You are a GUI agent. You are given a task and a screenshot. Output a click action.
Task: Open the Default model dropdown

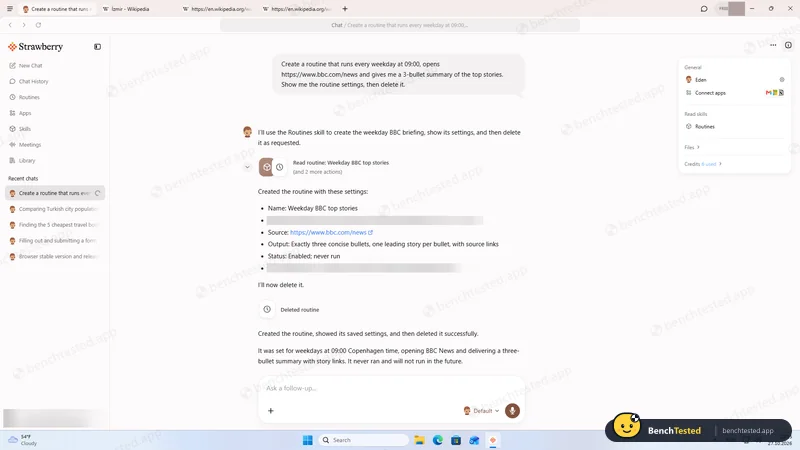click(x=481, y=411)
